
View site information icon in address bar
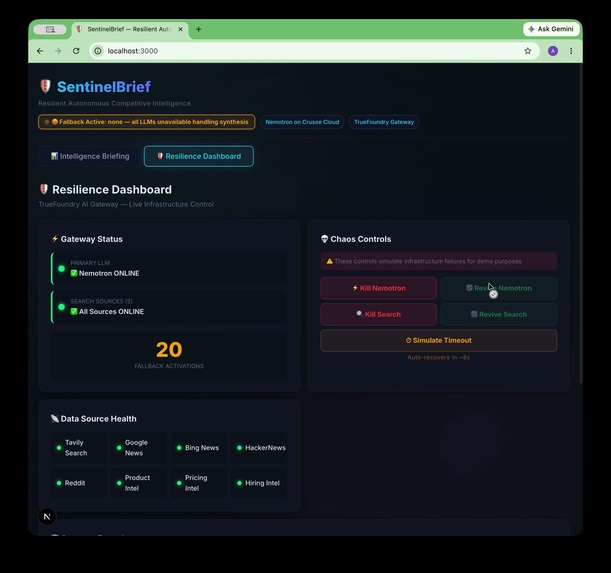point(98,51)
